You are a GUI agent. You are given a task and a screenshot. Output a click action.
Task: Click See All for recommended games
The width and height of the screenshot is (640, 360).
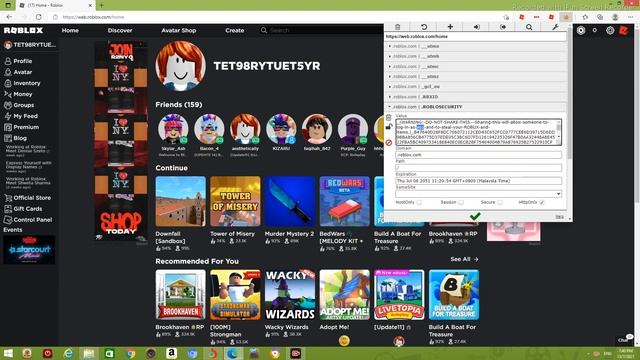point(464,259)
